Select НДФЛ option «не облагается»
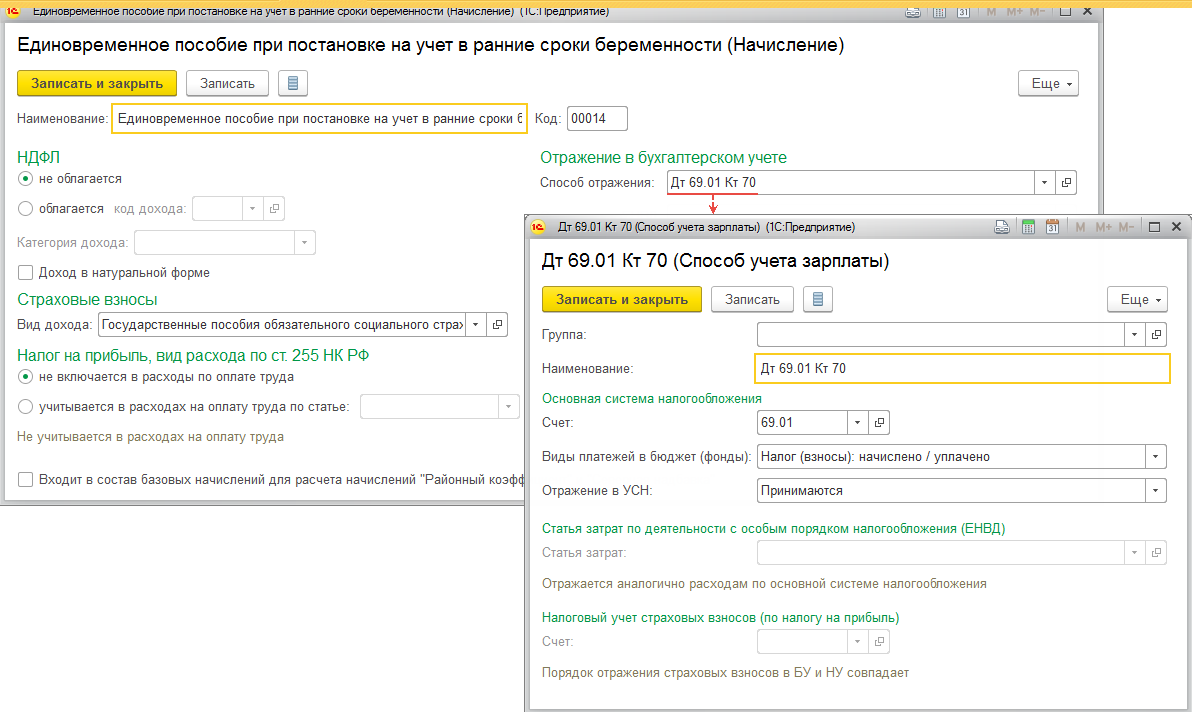The height and width of the screenshot is (712, 1192). click(x=25, y=179)
